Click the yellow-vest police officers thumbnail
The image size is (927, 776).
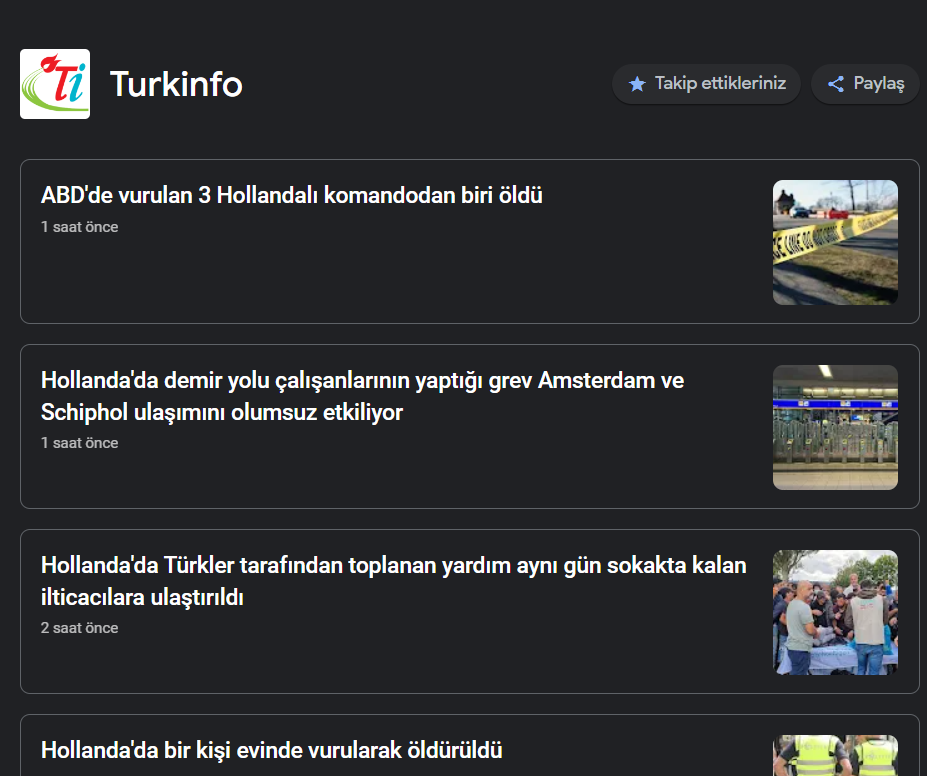tap(835, 755)
